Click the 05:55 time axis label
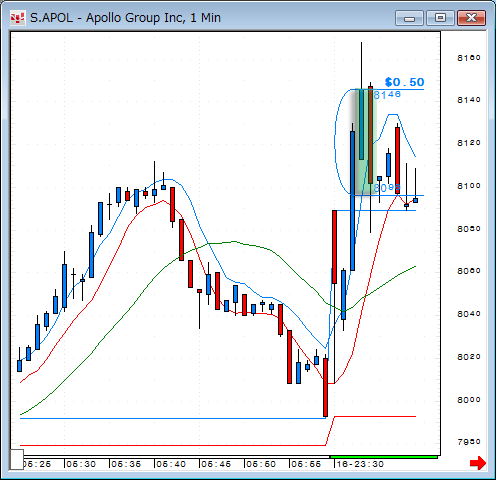This screenshot has width=496, height=480. click(306, 464)
